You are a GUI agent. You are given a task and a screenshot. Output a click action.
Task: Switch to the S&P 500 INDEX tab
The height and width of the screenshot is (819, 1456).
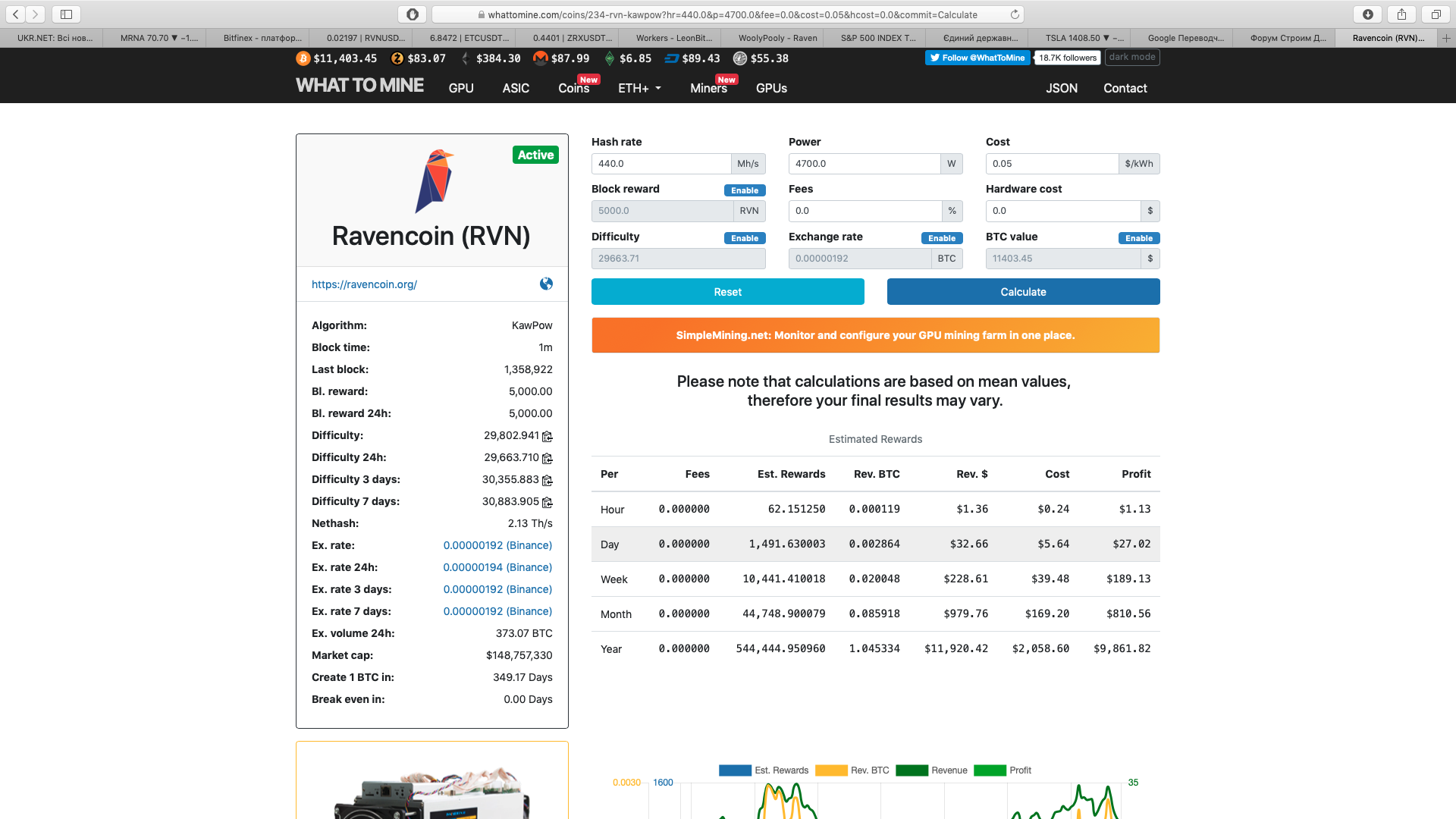tap(874, 38)
